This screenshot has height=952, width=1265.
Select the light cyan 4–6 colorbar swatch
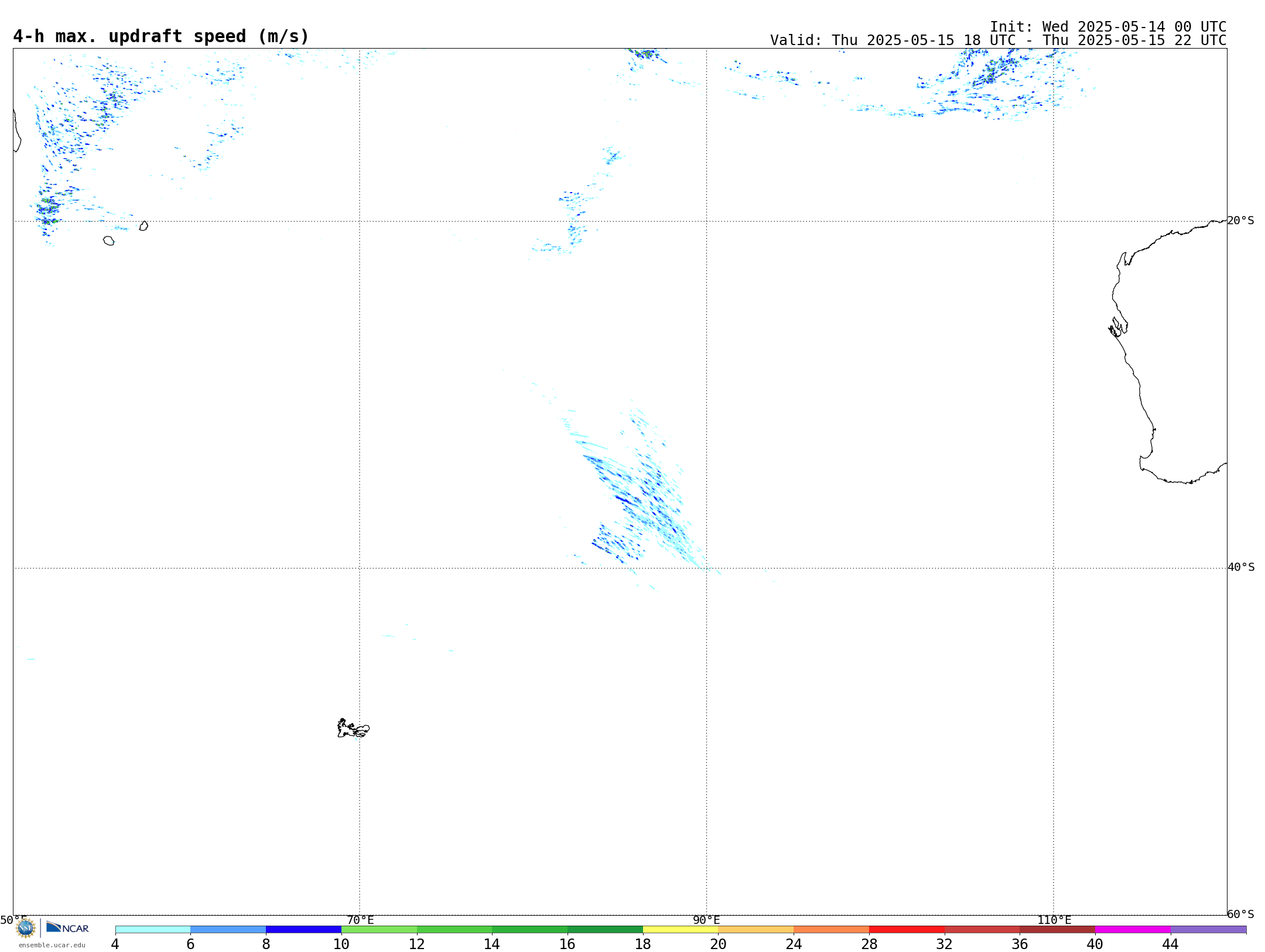pyautogui.click(x=153, y=930)
